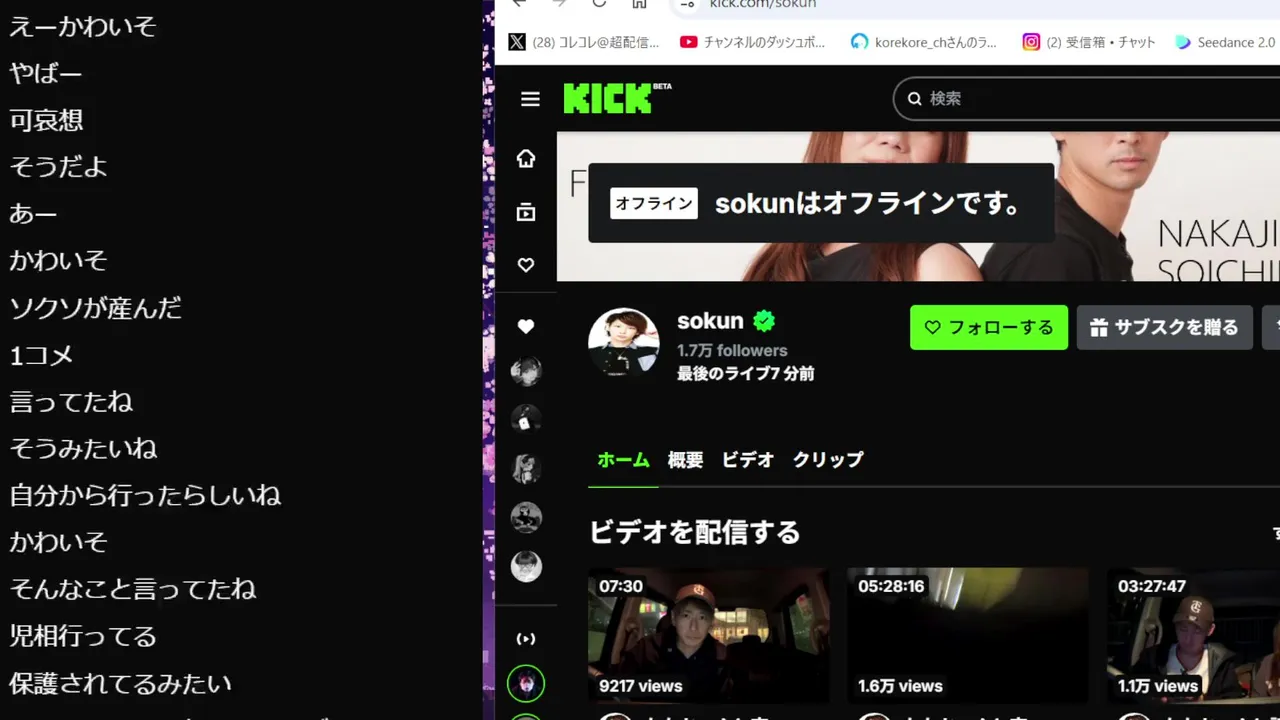Click the サブスクを贈る gift button
This screenshot has width=1280, height=720.
pos(1164,327)
